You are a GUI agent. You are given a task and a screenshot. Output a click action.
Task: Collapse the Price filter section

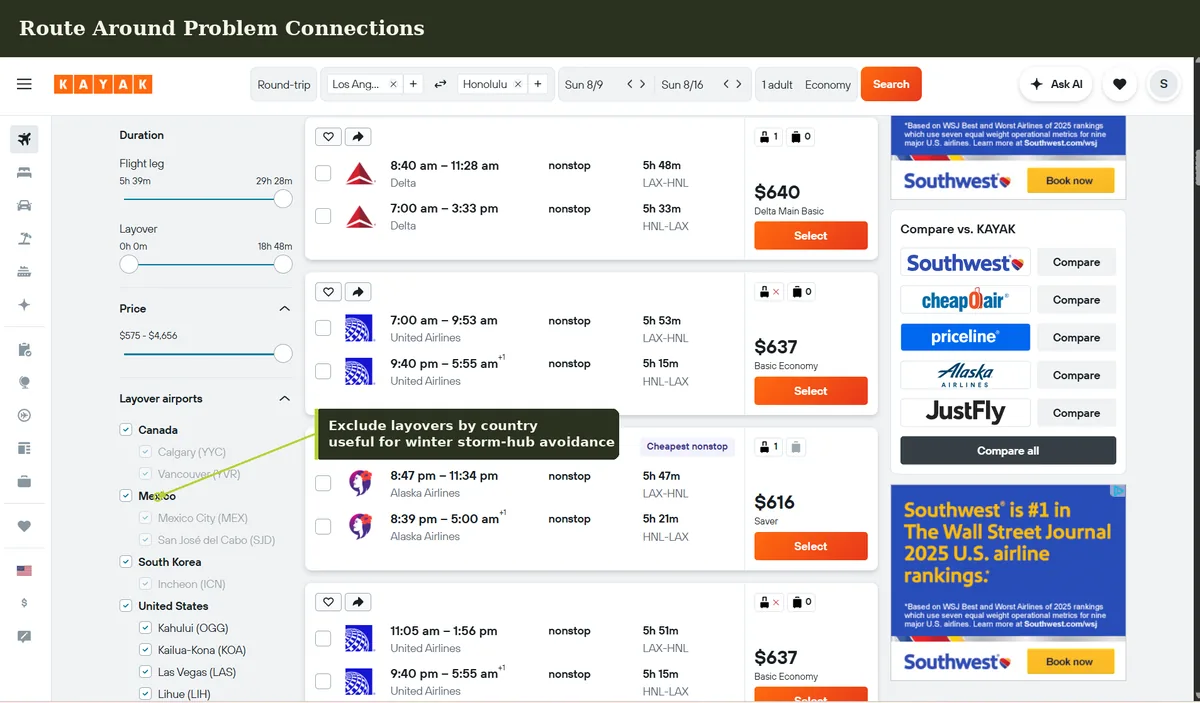click(x=284, y=309)
